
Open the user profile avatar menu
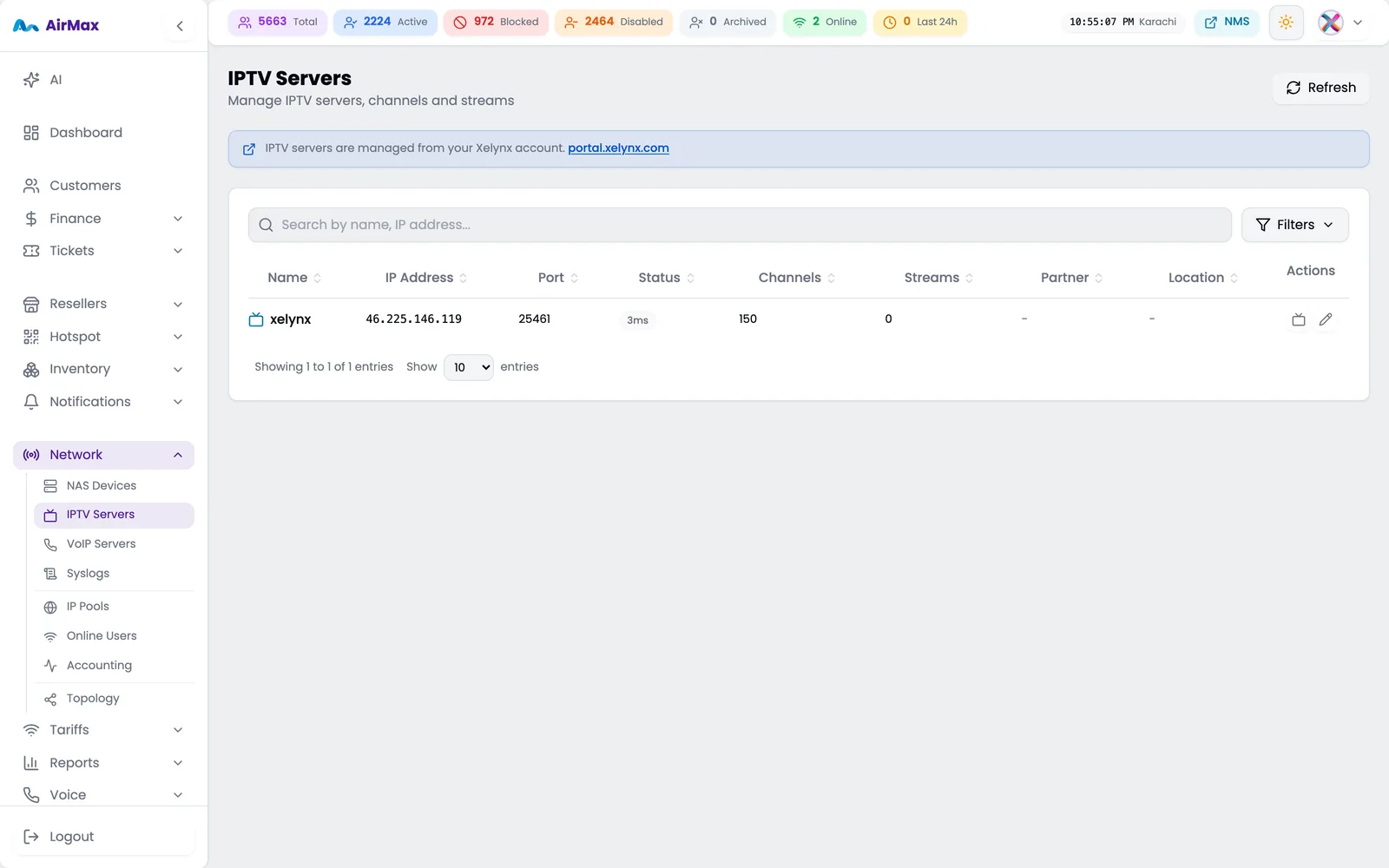pos(1340,23)
